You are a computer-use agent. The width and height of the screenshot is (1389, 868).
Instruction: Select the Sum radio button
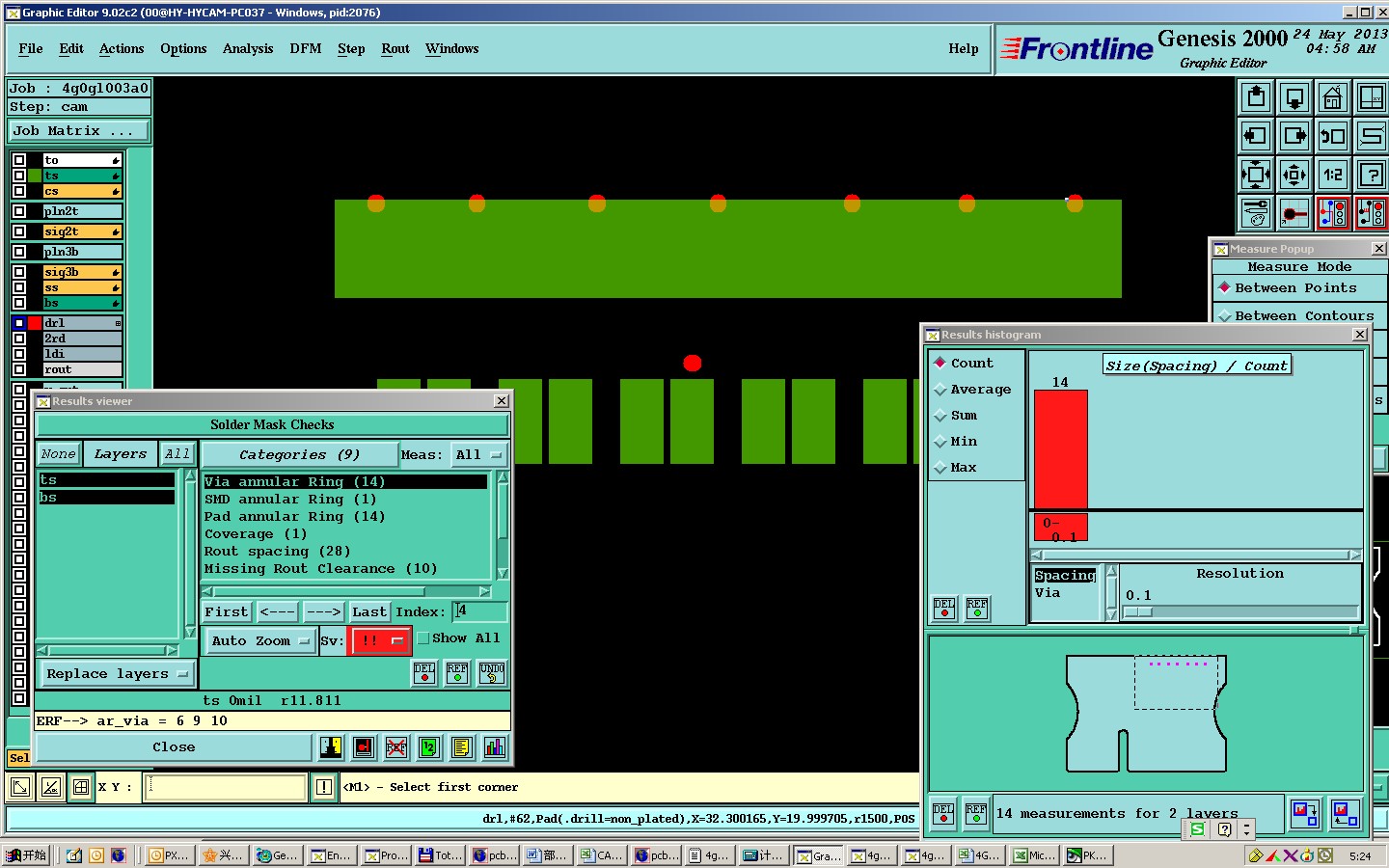[940, 415]
